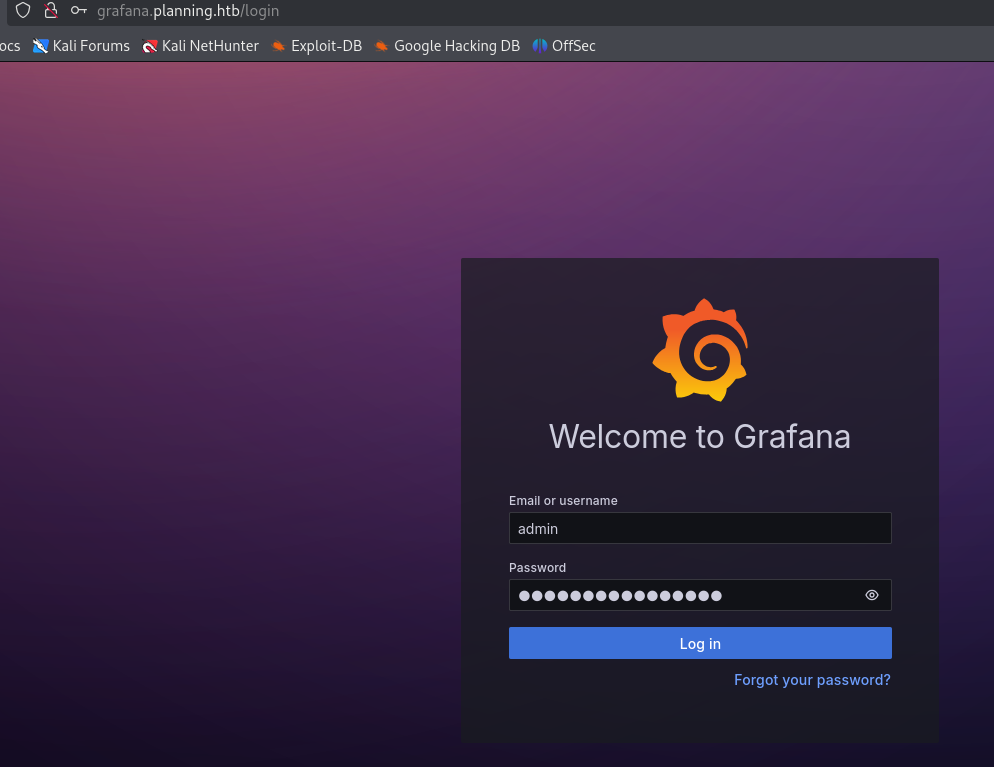994x767 pixels.
Task: Show the password using the eye icon
Action: click(872, 595)
